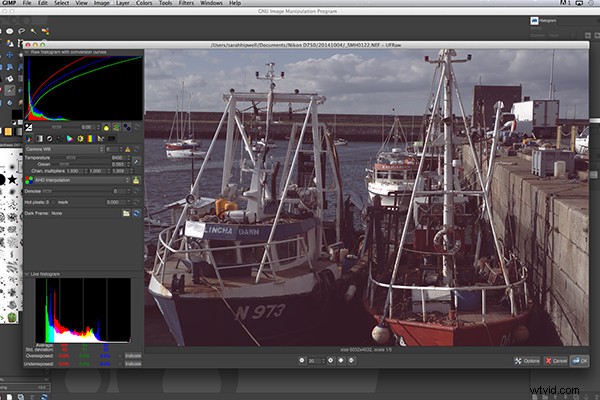The height and width of the screenshot is (400, 600).
Task: Enable the Underexposed indicate checkbox
Action: [120, 364]
